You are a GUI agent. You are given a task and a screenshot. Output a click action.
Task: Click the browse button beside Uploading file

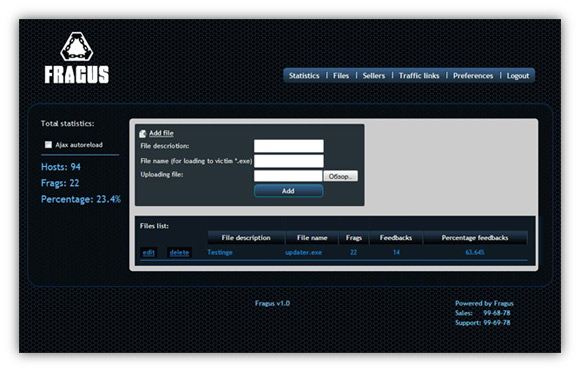click(x=340, y=176)
